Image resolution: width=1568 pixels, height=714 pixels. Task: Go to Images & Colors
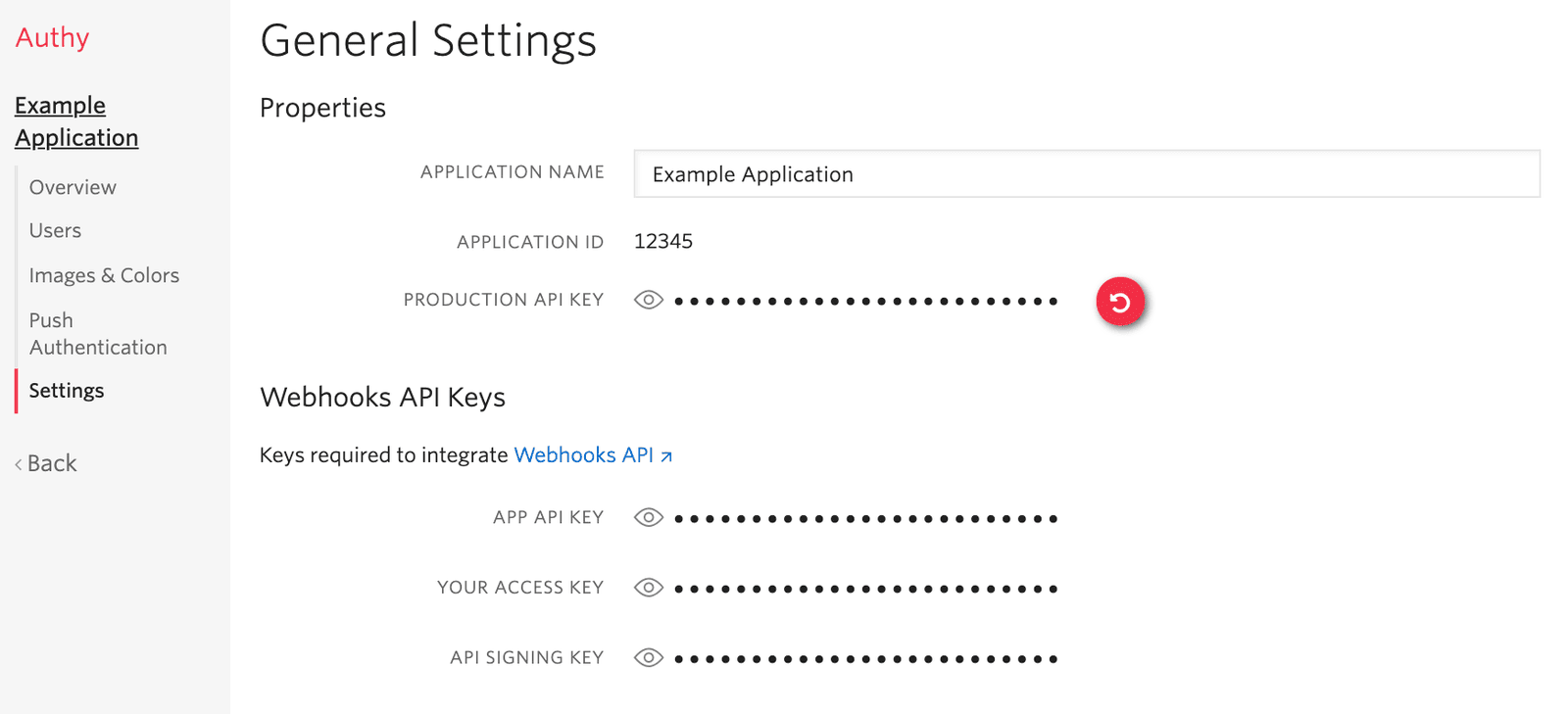coord(104,275)
